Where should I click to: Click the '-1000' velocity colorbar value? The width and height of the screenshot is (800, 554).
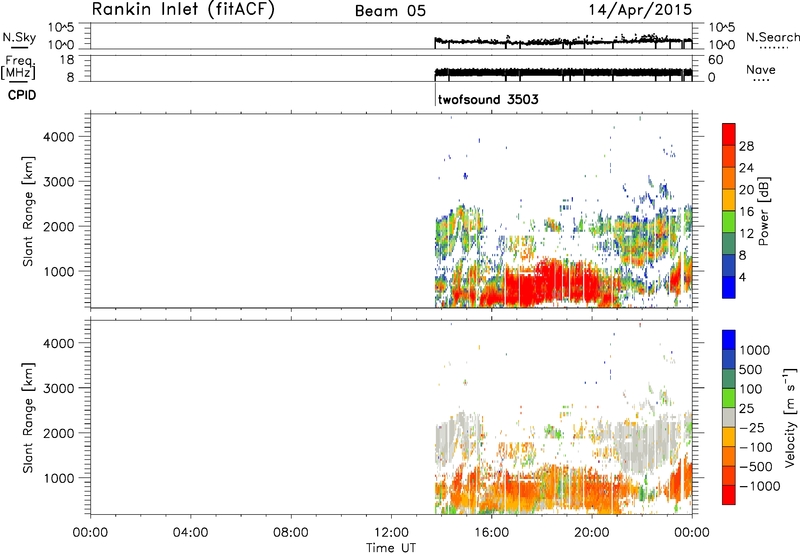759,486
